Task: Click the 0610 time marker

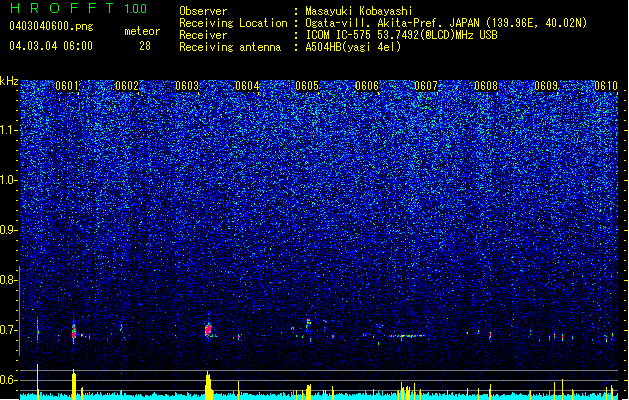Action: (606, 86)
